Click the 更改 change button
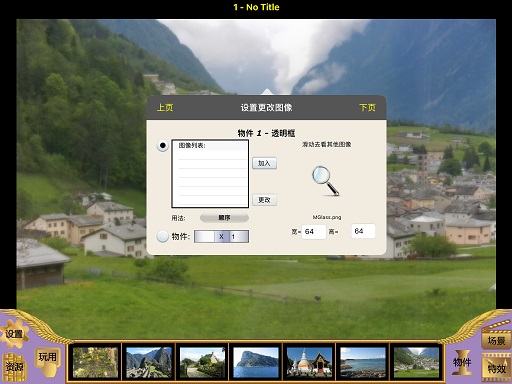The width and height of the screenshot is (512, 384). pos(264,200)
